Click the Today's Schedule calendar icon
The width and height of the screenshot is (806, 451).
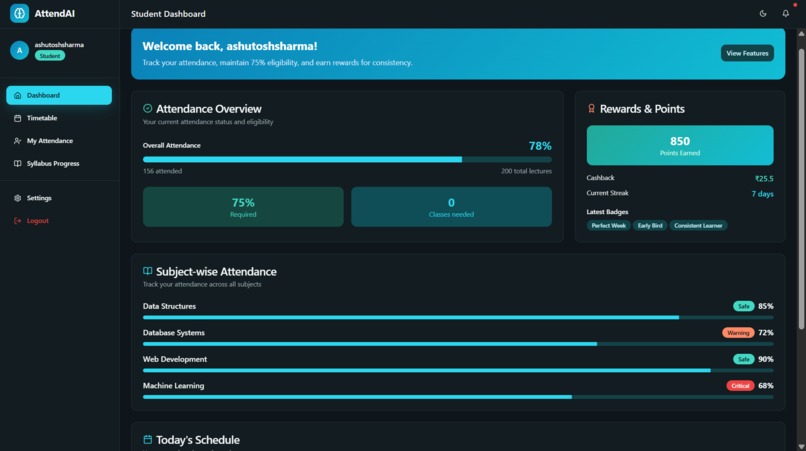(x=148, y=439)
